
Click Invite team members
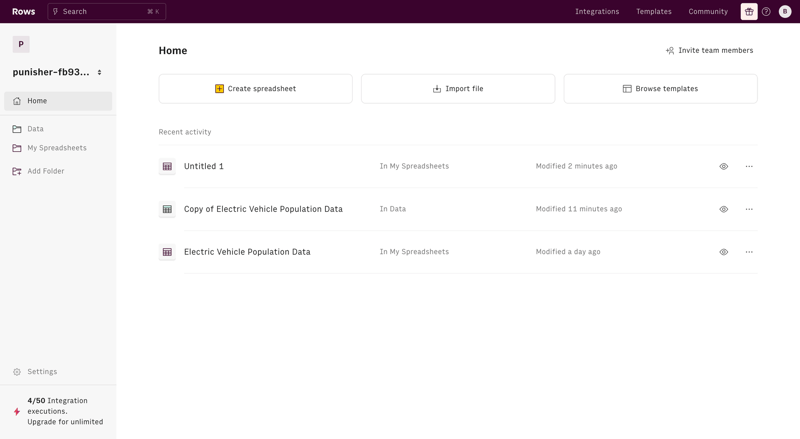709,51
